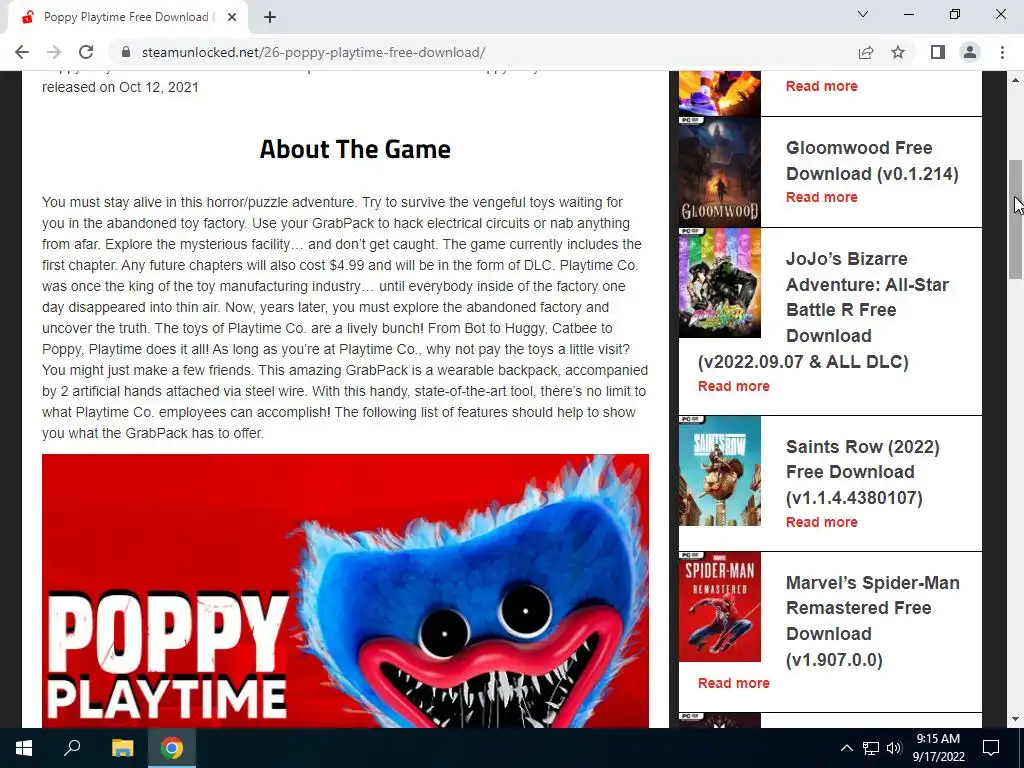Viewport: 1024px width, 768px height.
Task: Select the Poppy Playtime Free Download tab
Action: coord(127,17)
